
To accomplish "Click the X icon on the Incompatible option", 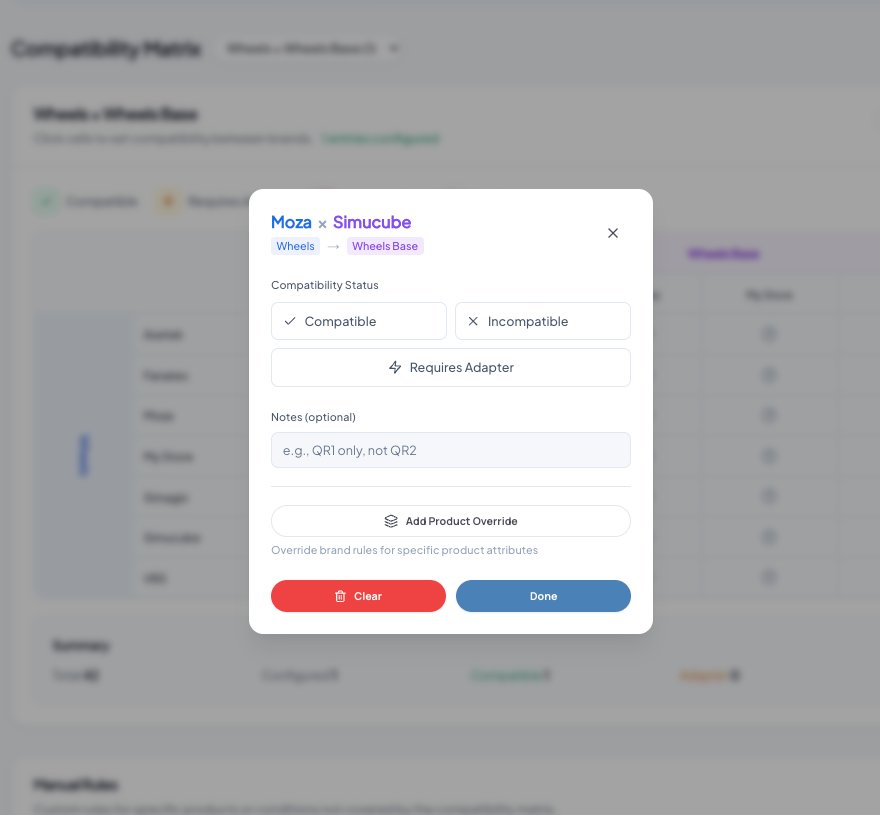I will 475,321.
